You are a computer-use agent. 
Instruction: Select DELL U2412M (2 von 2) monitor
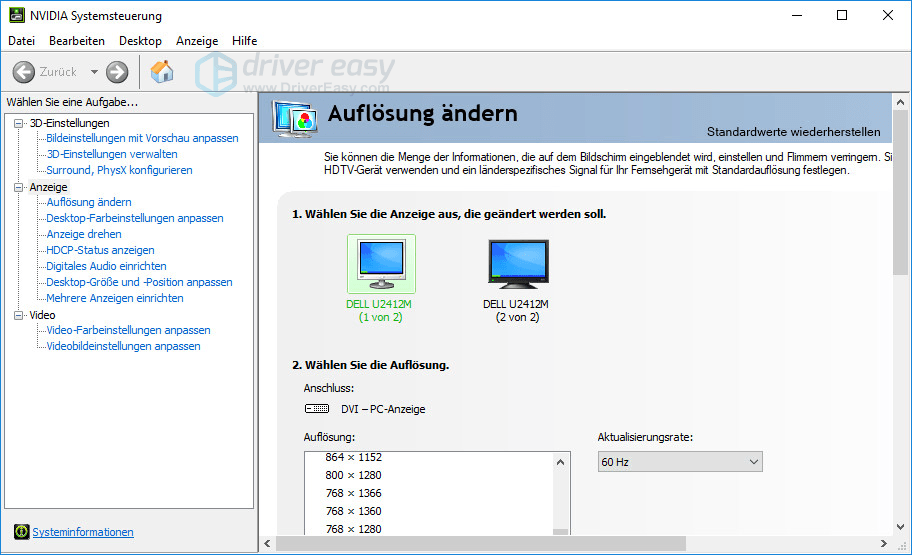tap(516, 280)
